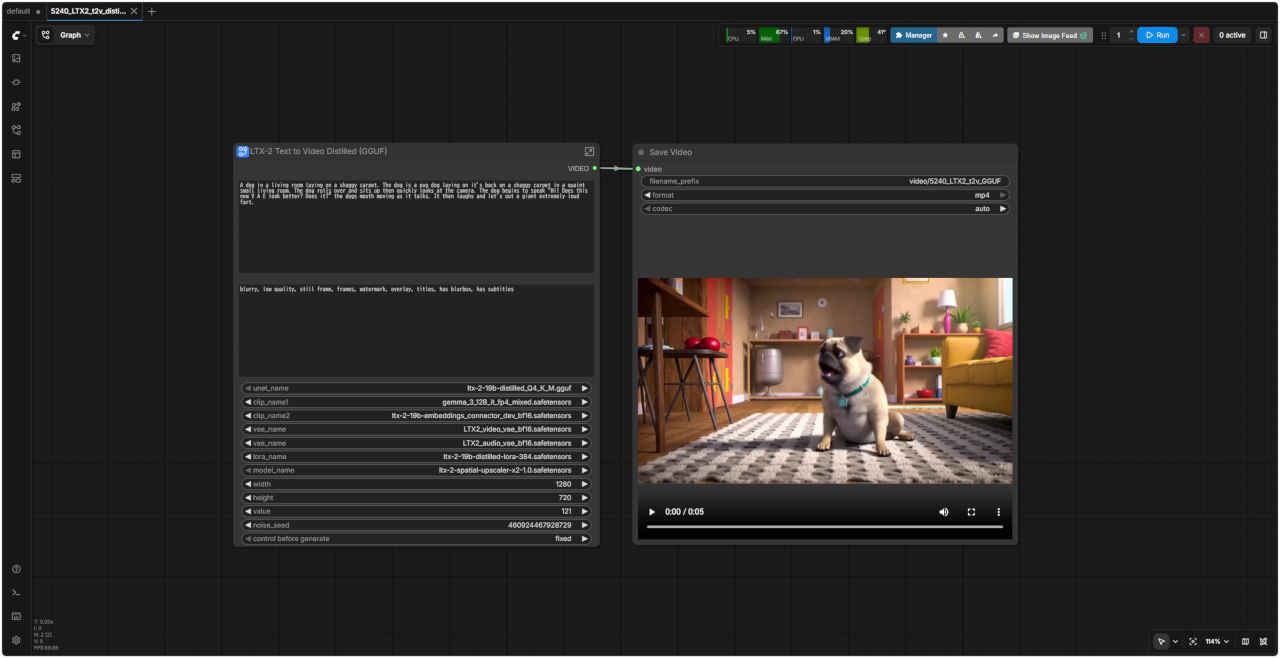
Task: Click the noise_seed value field
Action: [416, 525]
